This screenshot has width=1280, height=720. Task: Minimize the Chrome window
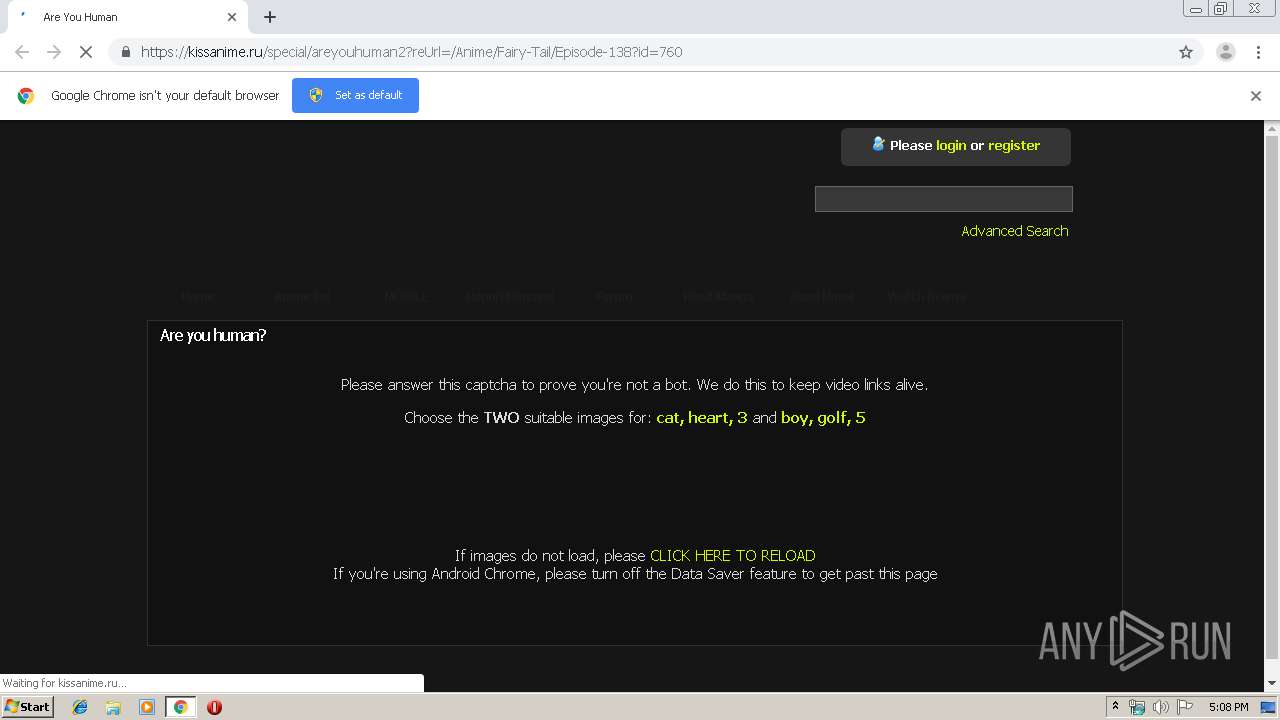coord(1195,9)
